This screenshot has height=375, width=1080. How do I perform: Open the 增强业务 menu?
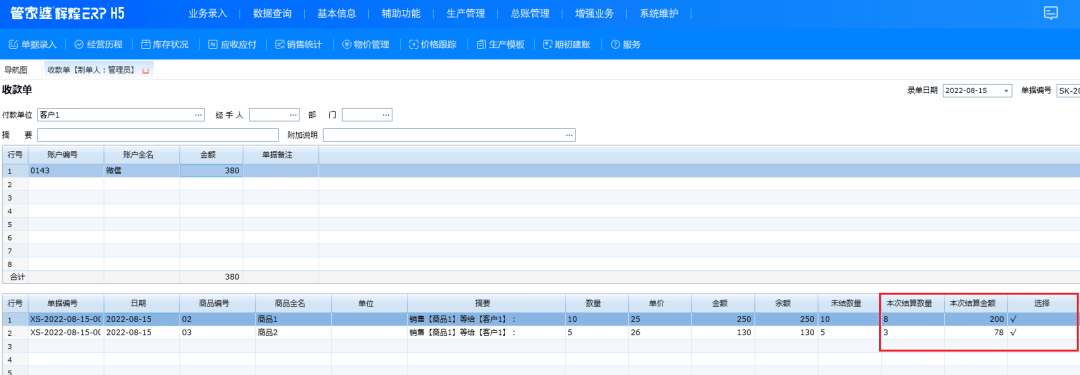(x=594, y=13)
